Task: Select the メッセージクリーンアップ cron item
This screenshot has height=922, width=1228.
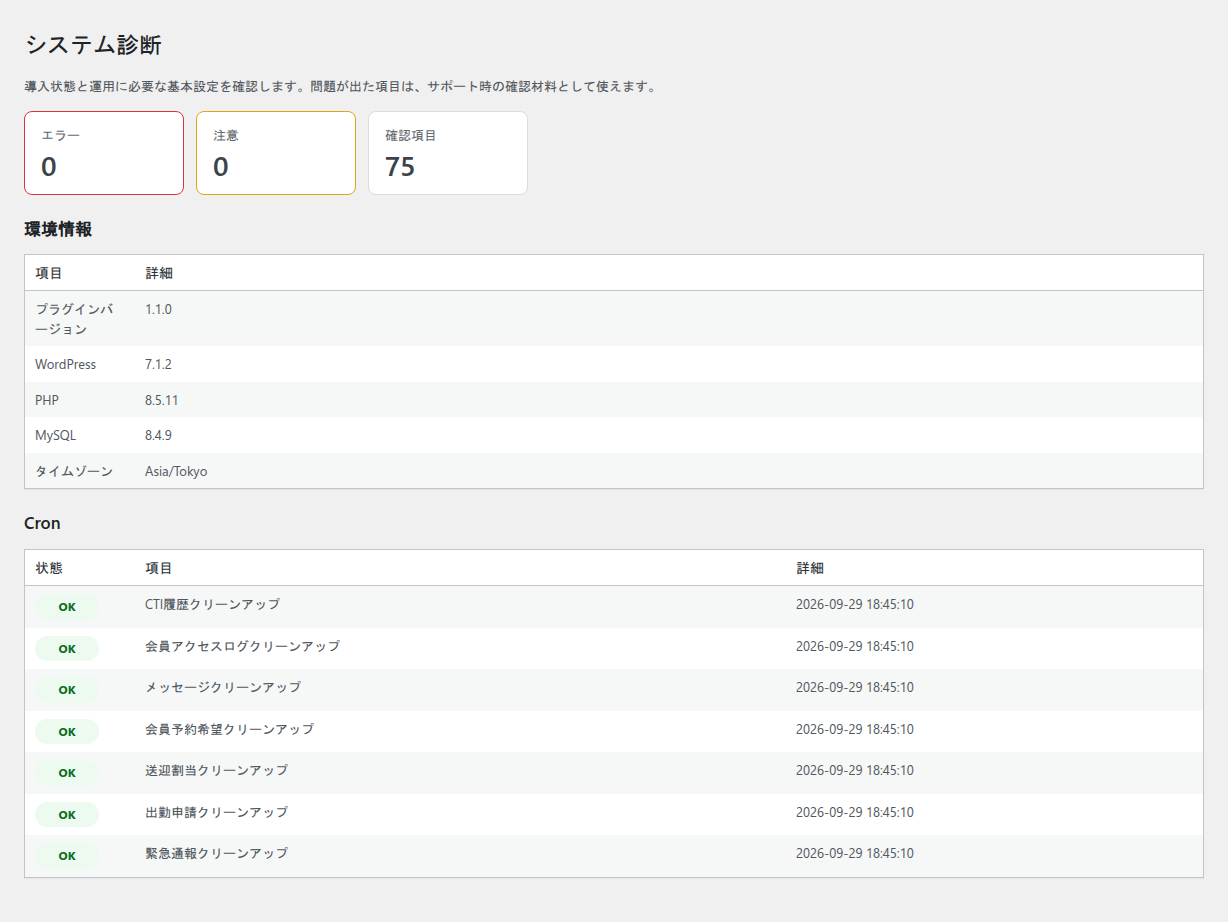Action: tap(223, 688)
